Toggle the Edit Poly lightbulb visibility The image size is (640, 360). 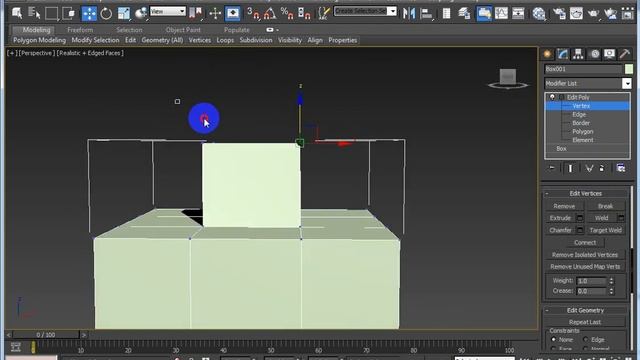click(552, 97)
